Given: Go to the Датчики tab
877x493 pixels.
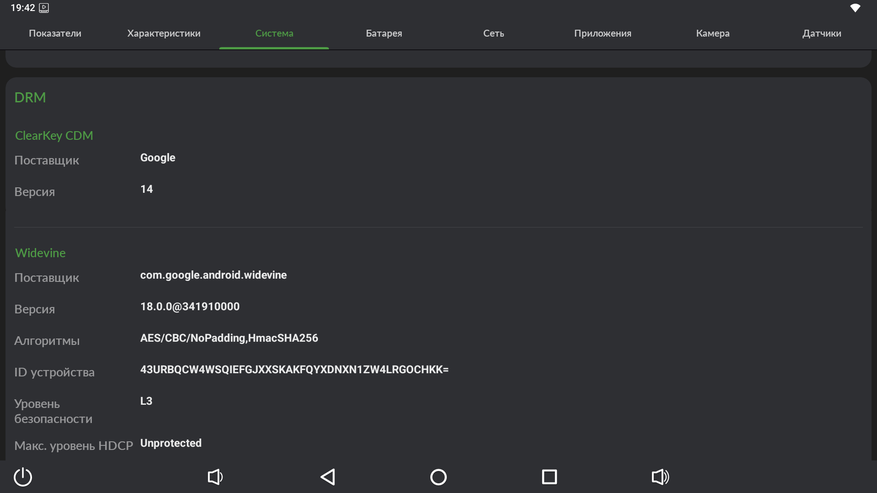Looking at the screenshot, I should [821, 33].
